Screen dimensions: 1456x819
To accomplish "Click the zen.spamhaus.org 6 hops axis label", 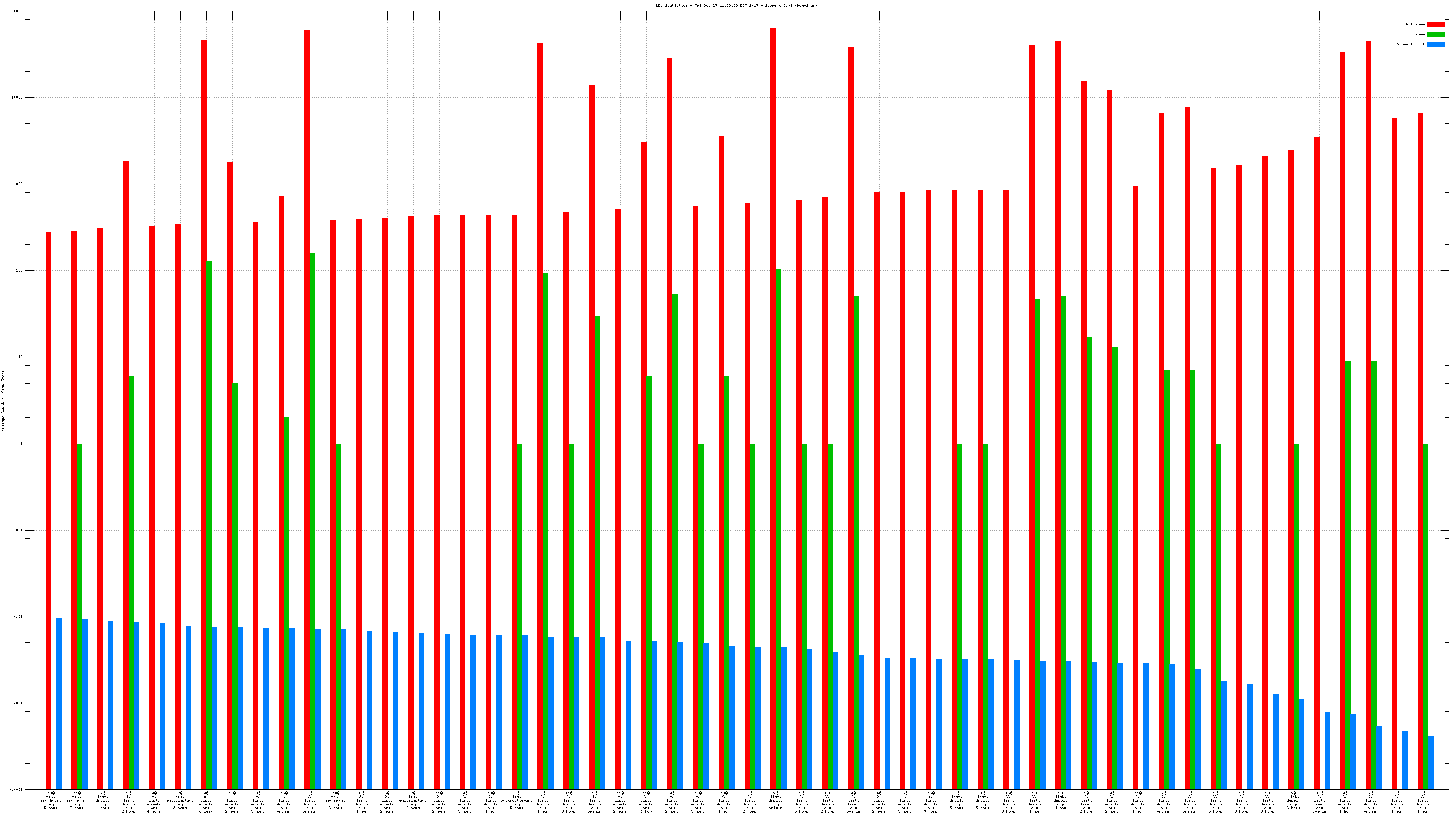I will pos(336,800).
